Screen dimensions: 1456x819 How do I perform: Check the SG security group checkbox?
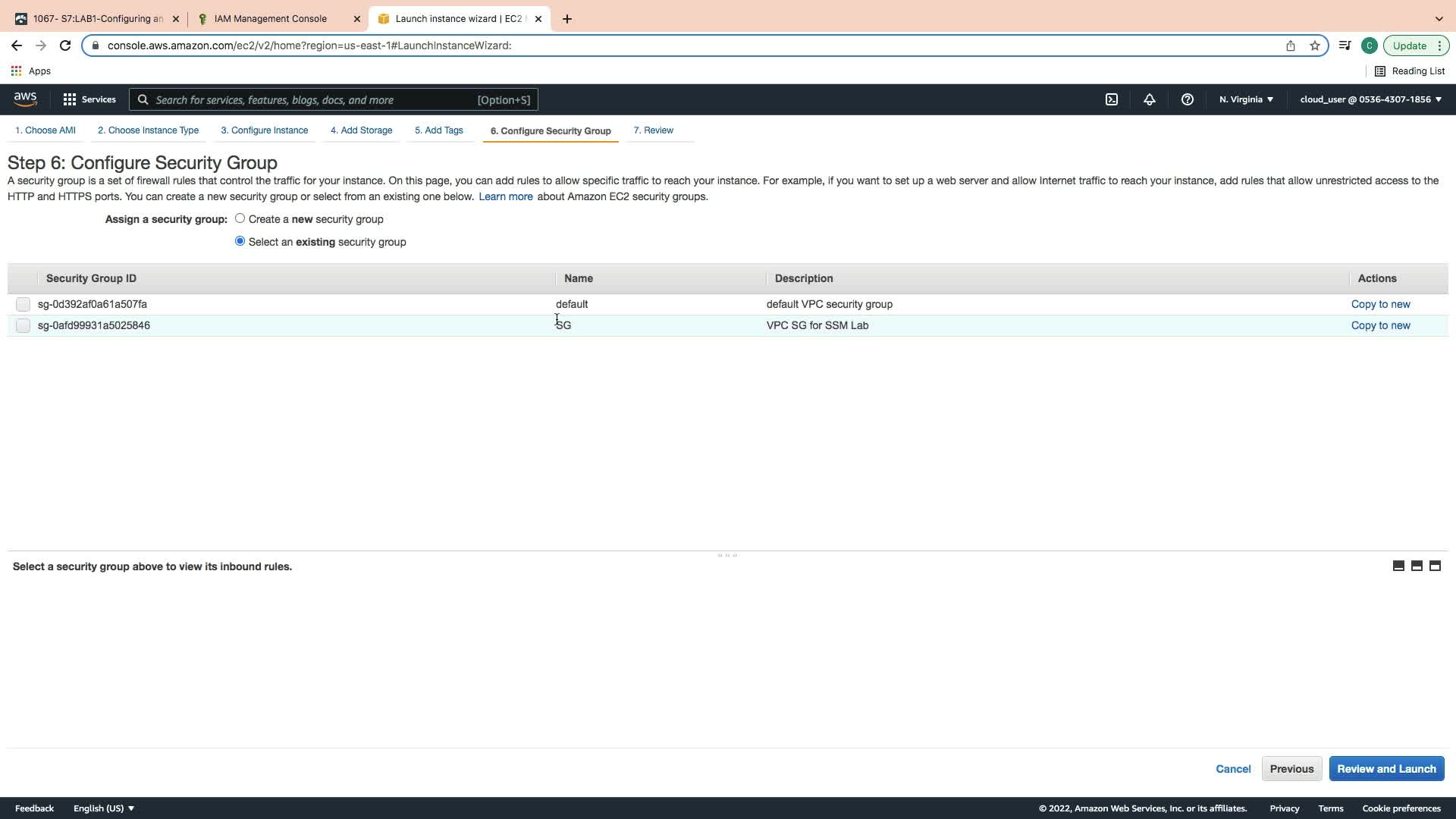pos(23,325)
